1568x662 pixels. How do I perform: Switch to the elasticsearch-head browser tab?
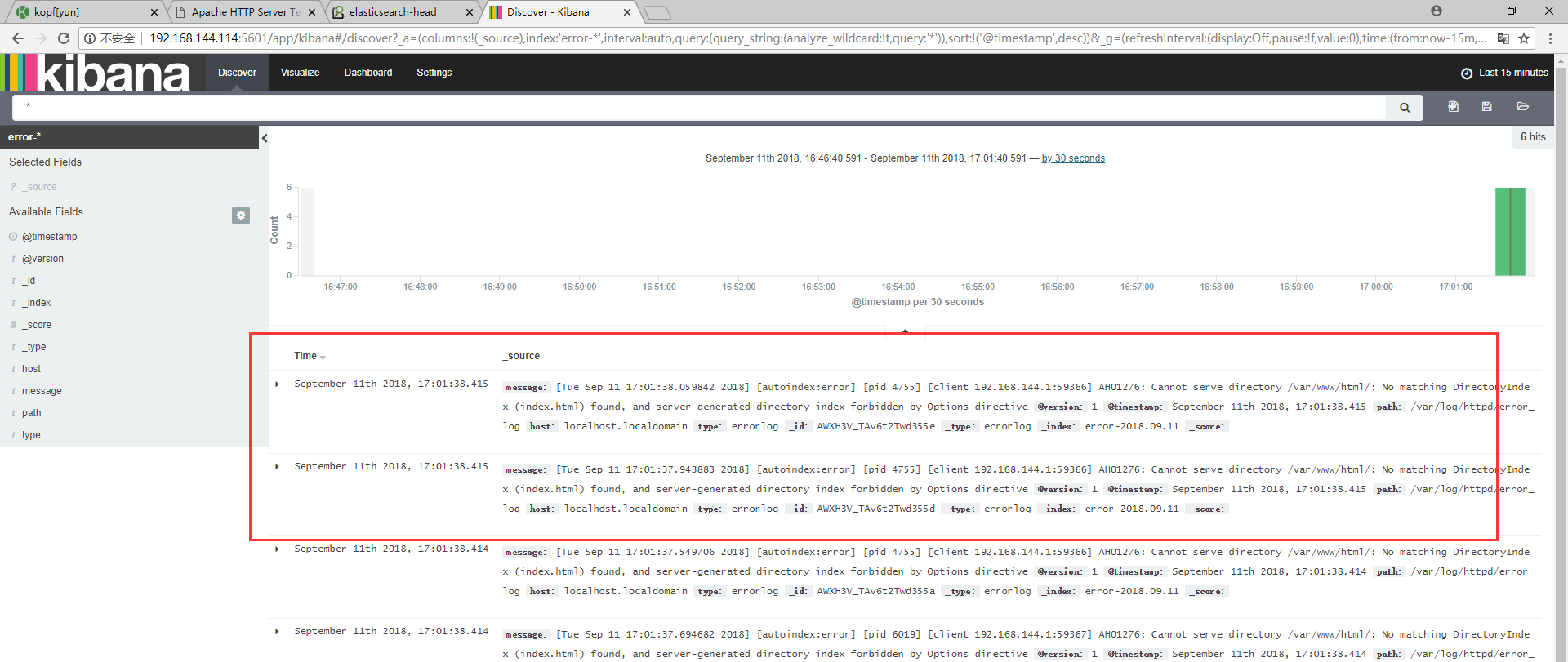(402, 12)
